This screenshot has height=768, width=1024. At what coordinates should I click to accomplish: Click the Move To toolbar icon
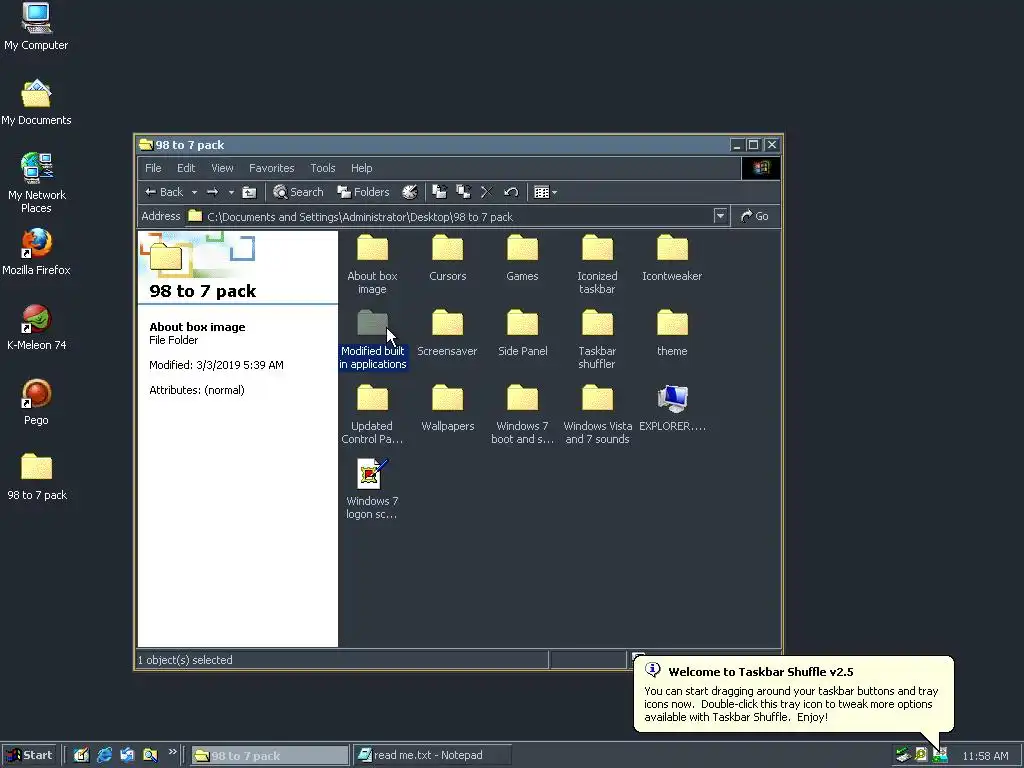pos(440,192)
